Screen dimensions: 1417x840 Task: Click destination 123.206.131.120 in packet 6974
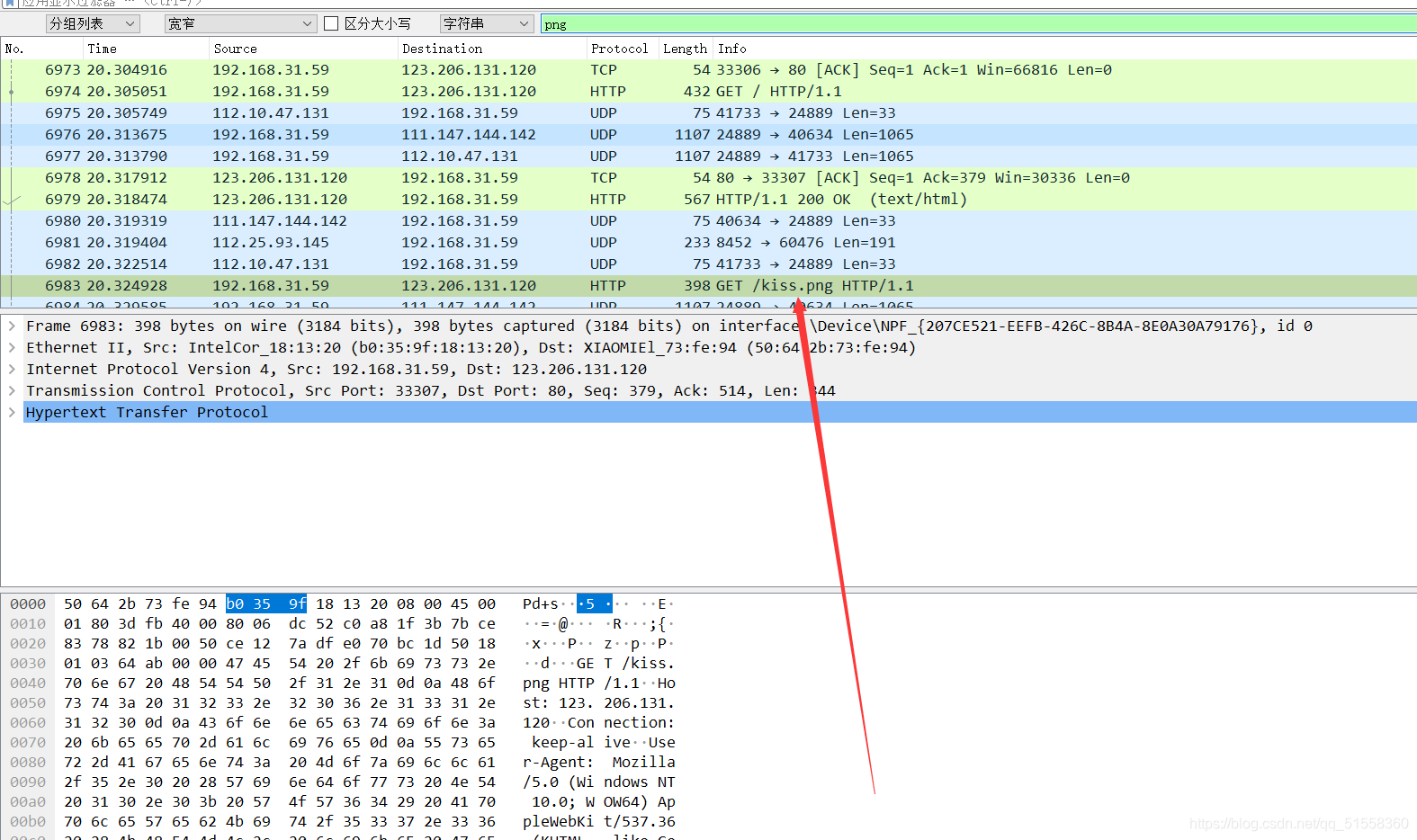tap(469, 92)
